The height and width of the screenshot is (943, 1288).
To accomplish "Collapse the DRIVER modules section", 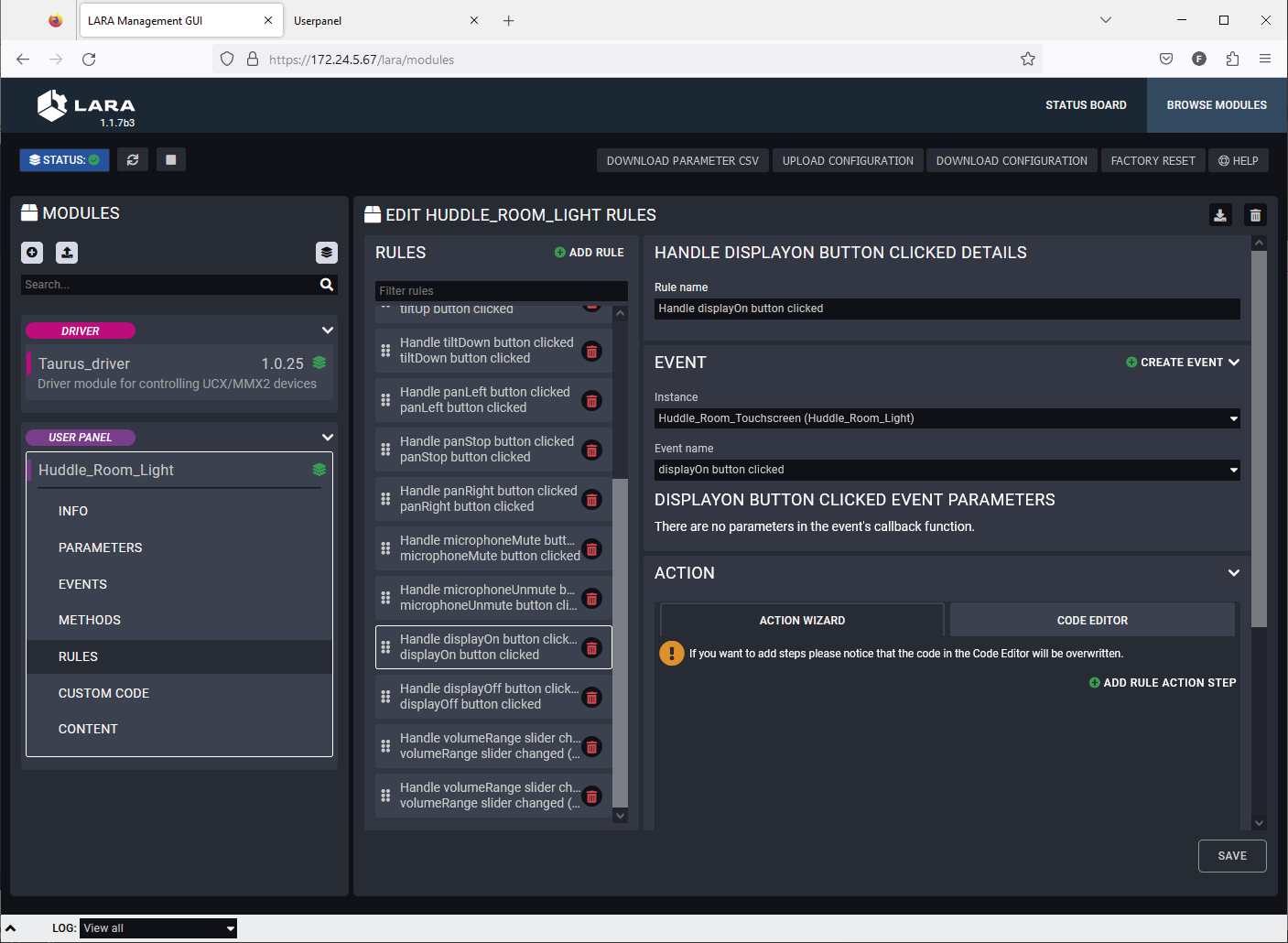I will [328, 331].
